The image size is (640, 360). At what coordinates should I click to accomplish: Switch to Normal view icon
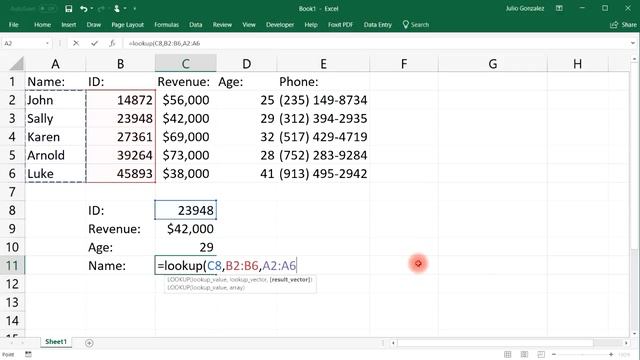(507, 354)
